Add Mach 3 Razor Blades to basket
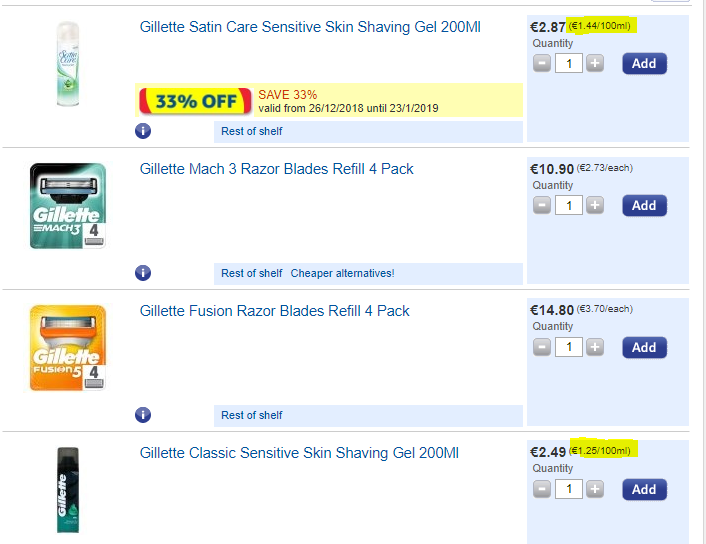Viewport: 706px width, 544px height. [644, 206]
